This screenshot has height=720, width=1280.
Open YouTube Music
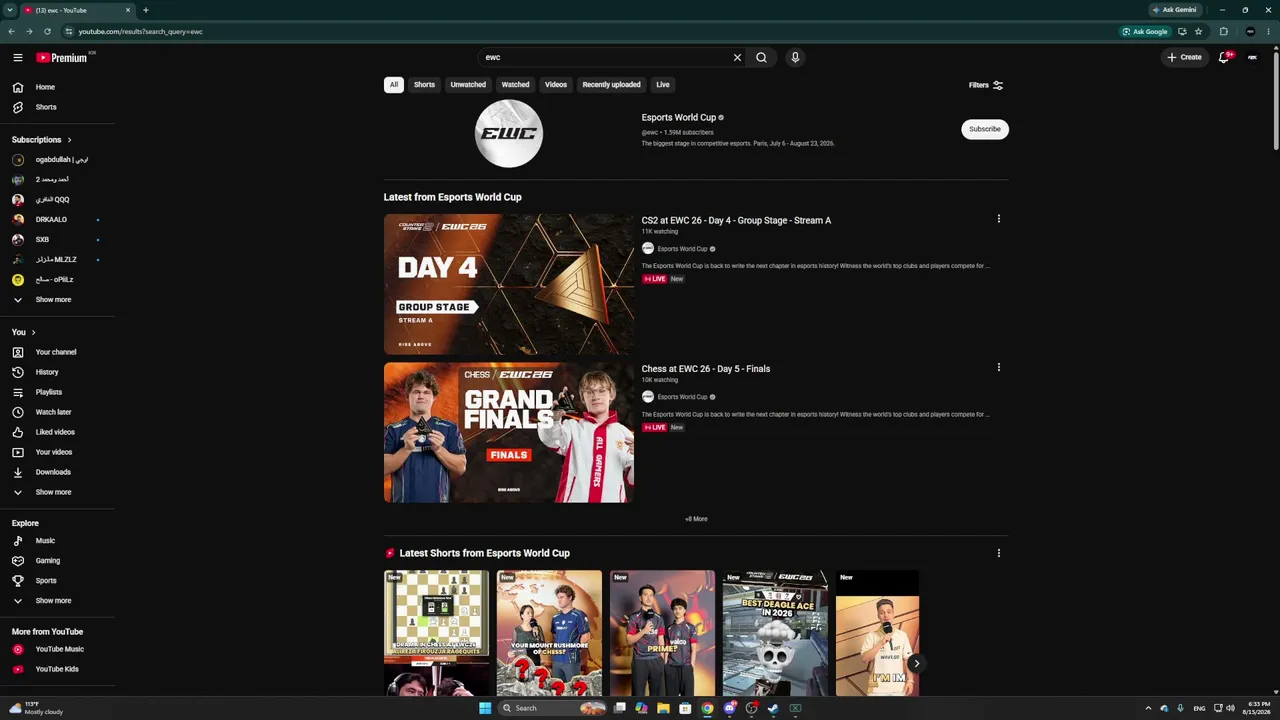pos(57,649)
